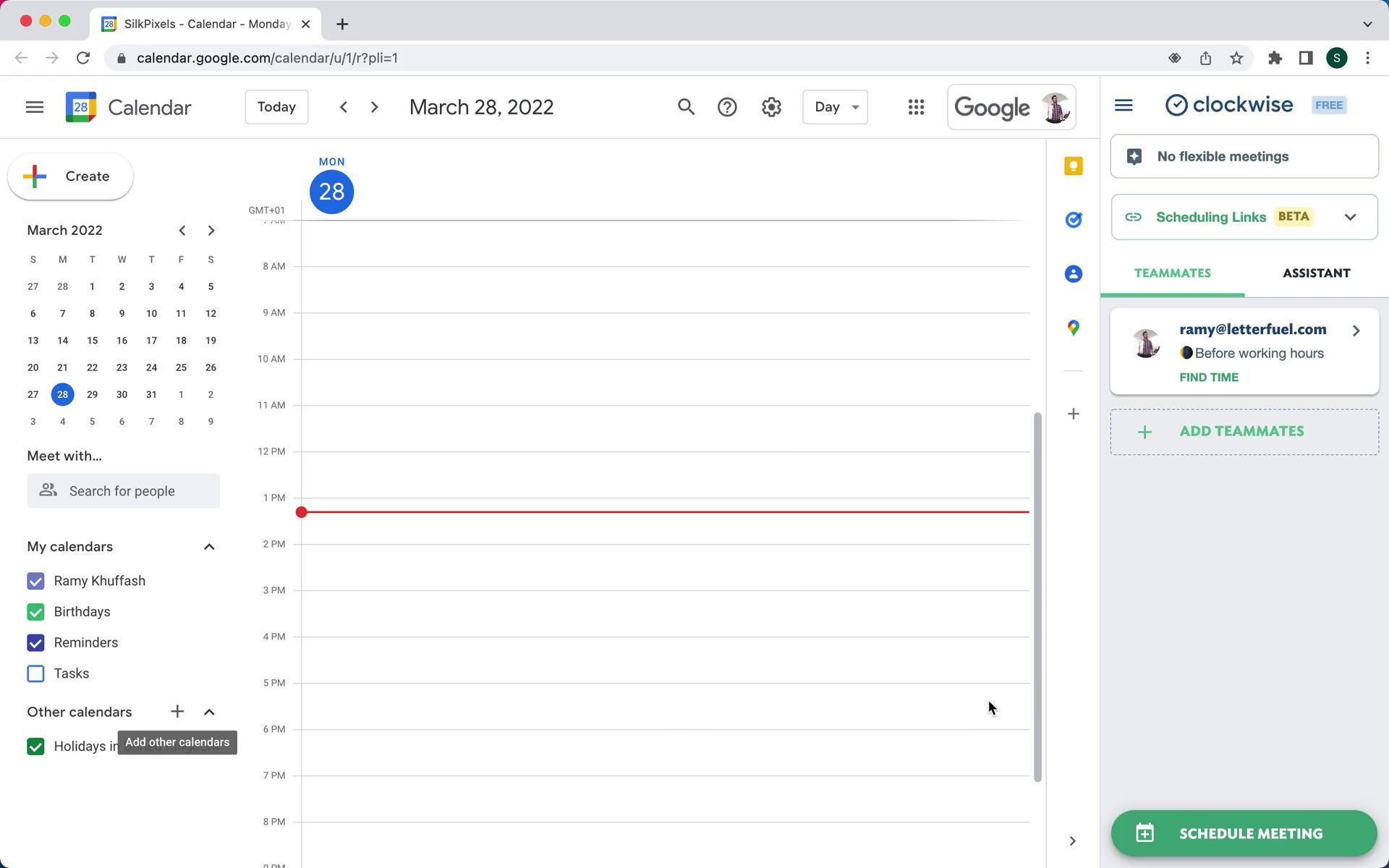Open the Settings gear menu
This screenshot has width=1389, height=868.
point(771,107)
